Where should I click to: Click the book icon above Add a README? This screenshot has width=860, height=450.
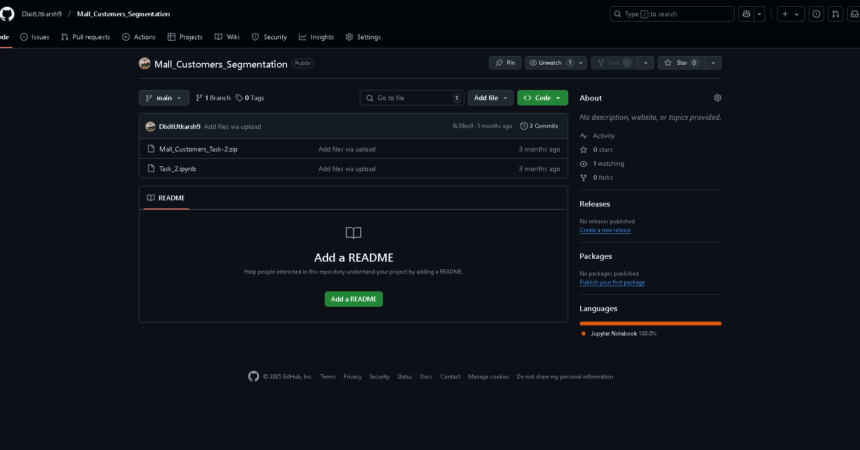[x=354, y=233]
